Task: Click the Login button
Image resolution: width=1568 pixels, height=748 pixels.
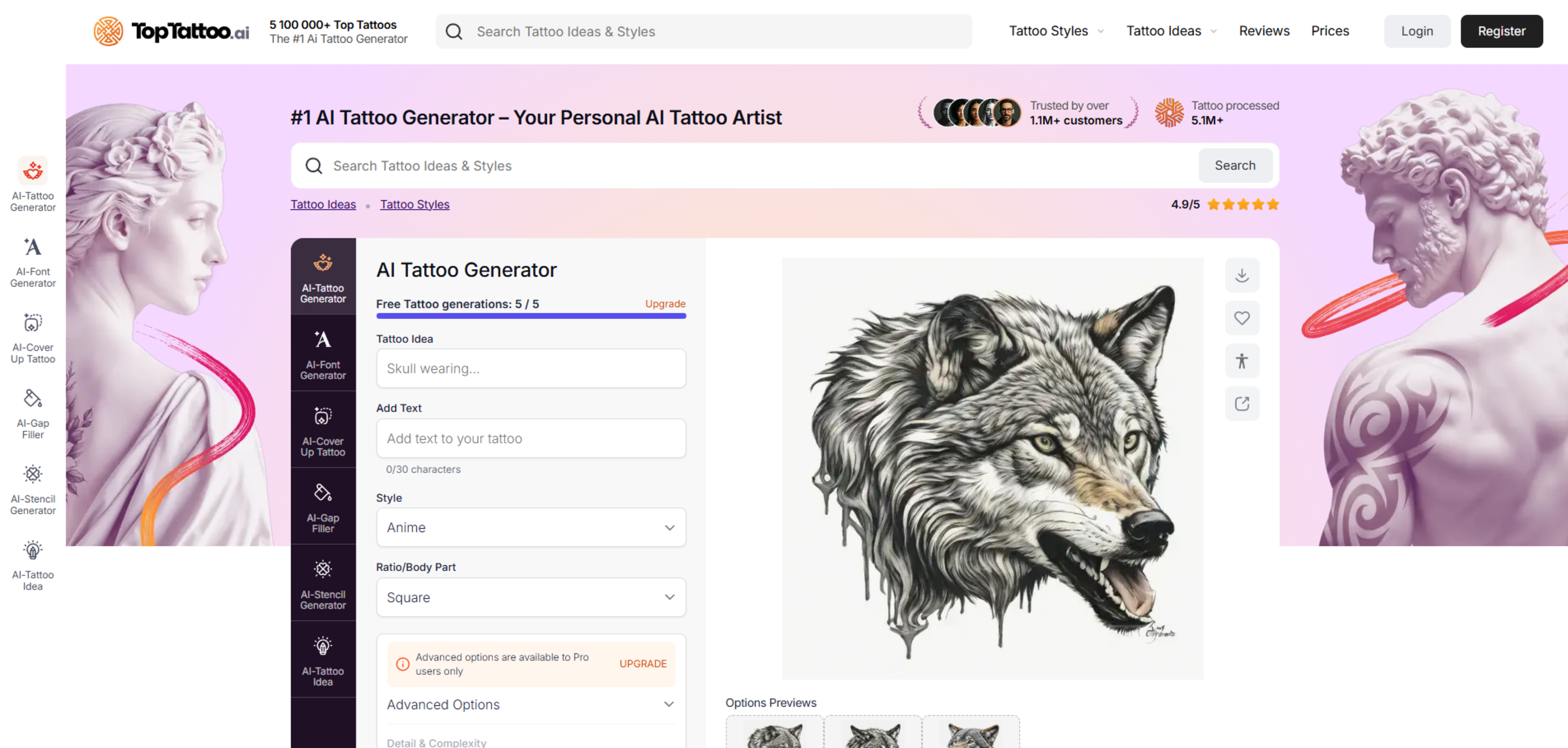Action: pos(1417,31)
